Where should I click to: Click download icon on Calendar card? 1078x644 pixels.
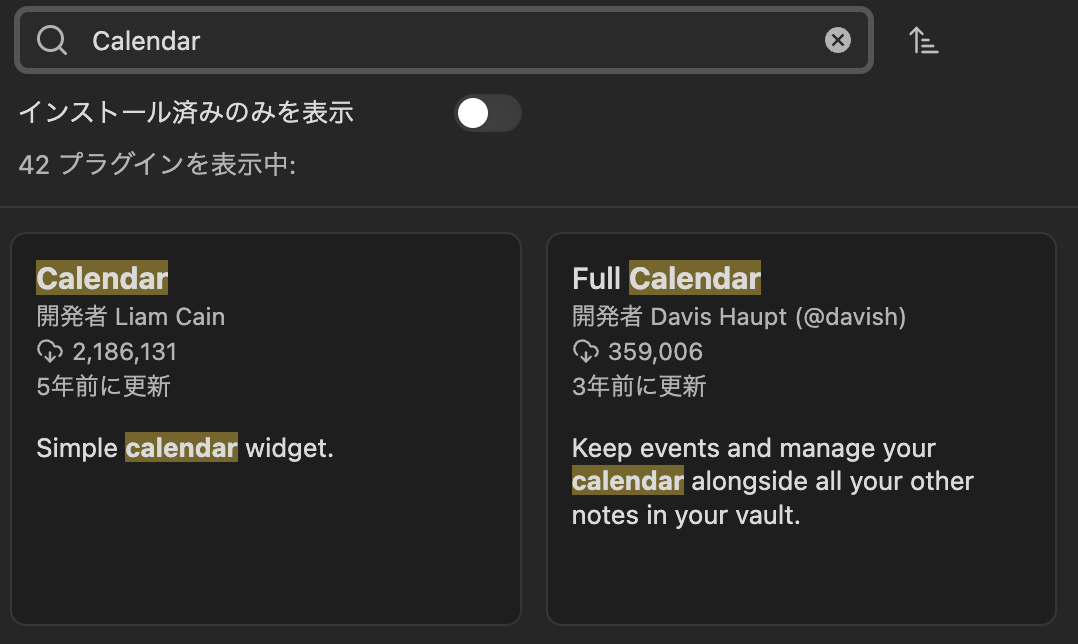pyautogui.click(x=49, y=351)
